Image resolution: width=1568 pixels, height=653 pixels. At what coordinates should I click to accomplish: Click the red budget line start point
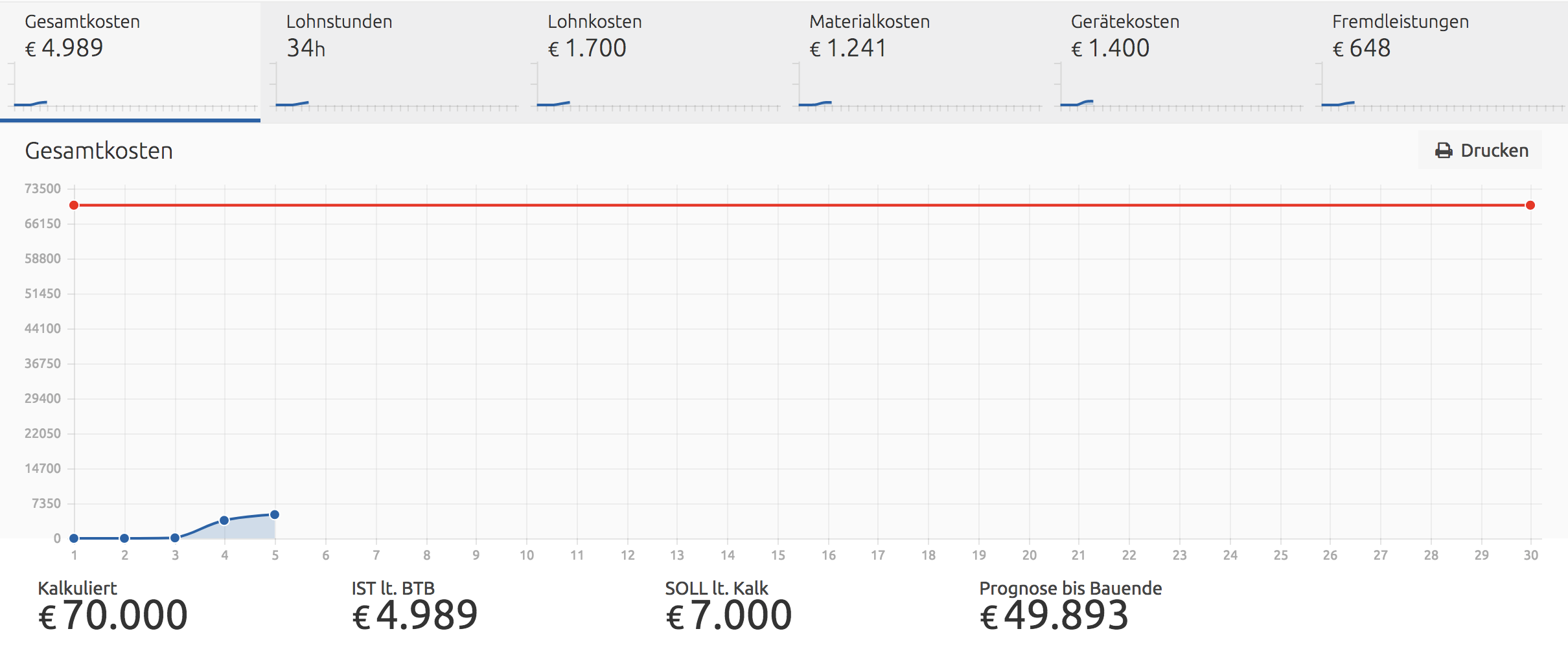pyautogui.click(x=74, y=205)
